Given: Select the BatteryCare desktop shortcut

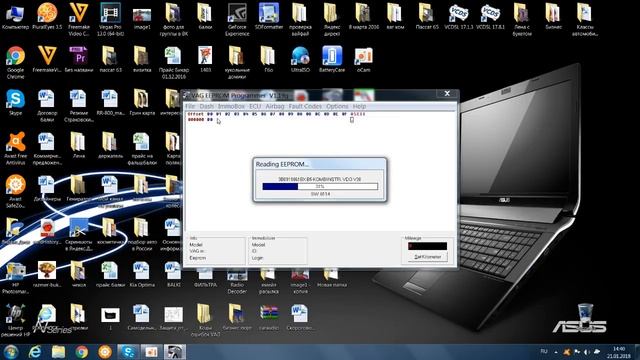Looking at the screenshot, I should pyautogui.click(x=332, y=59).
